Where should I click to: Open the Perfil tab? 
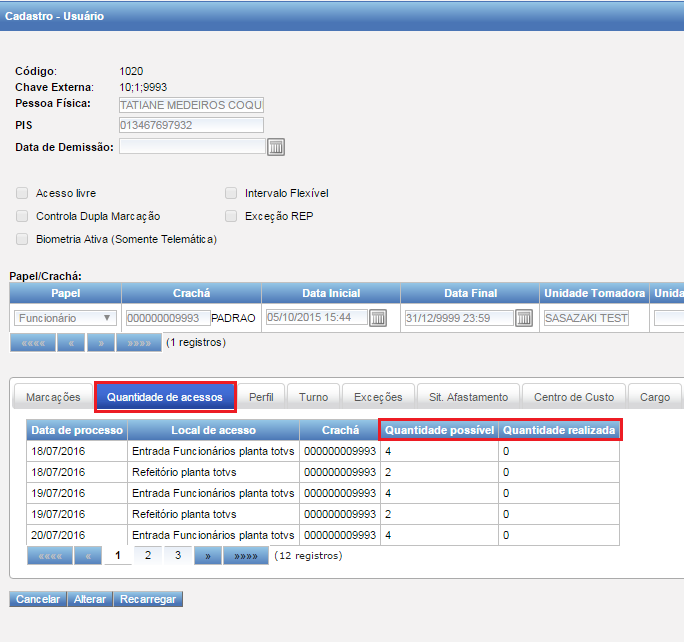(261, 397)
